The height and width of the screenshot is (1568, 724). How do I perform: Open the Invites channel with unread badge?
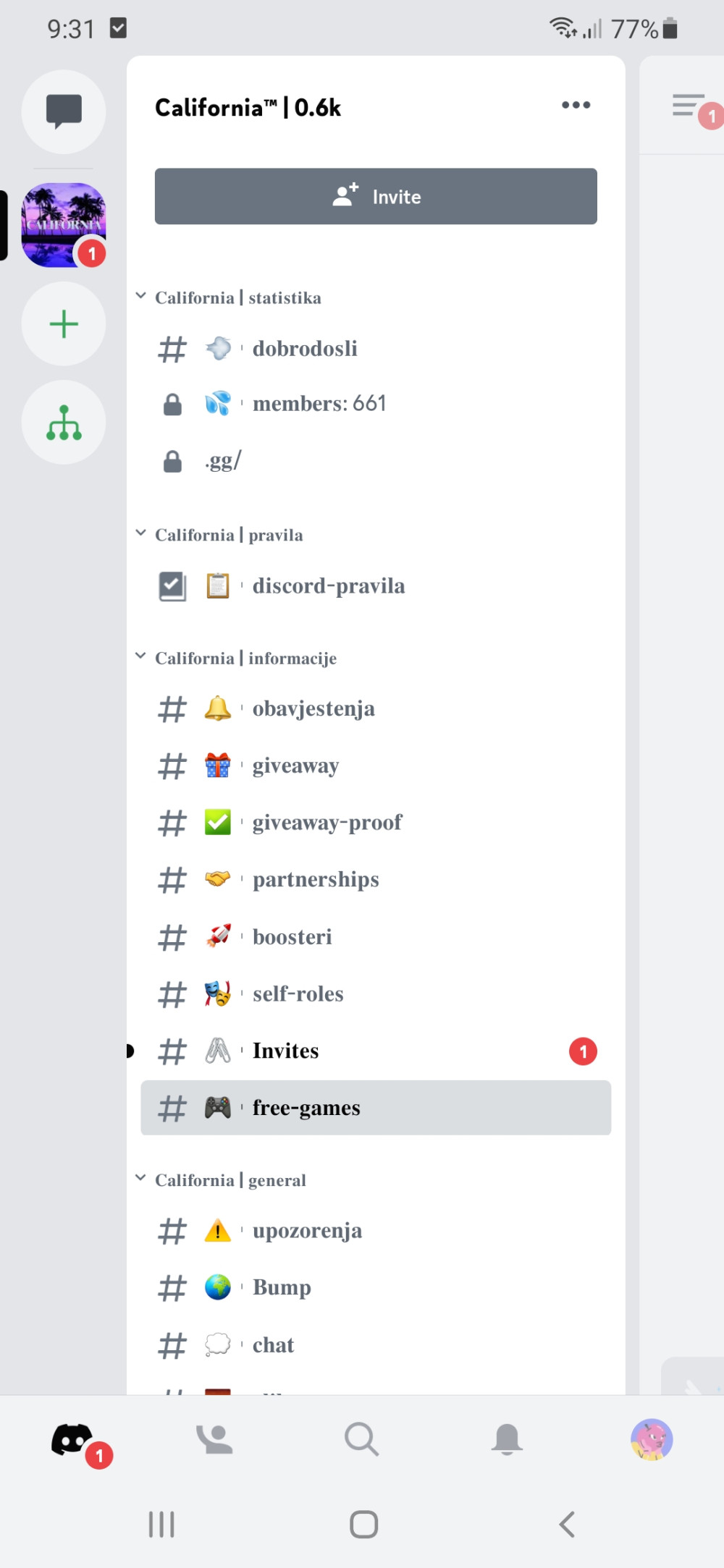(x=285, y=1051)
